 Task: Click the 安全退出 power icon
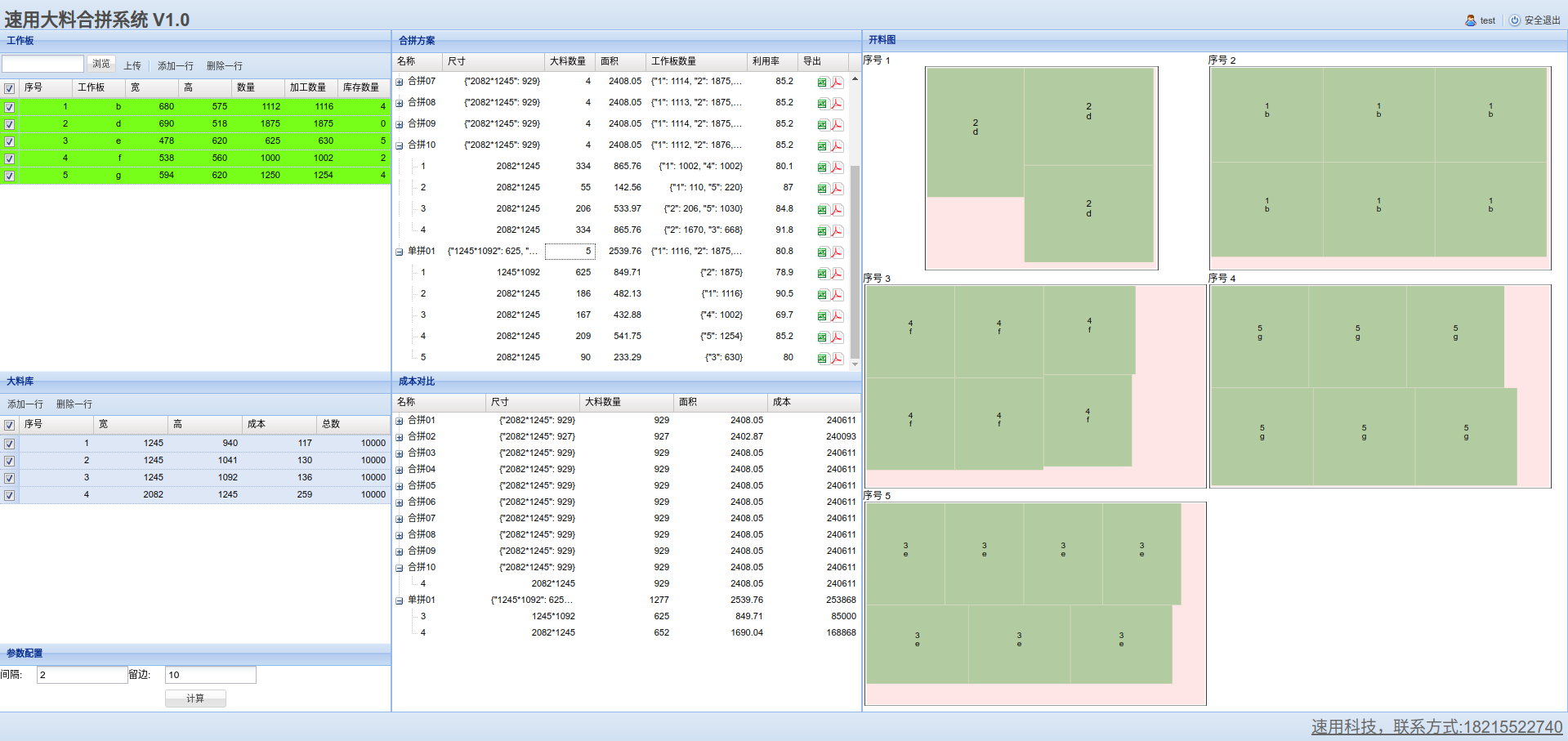(1515, 20)
